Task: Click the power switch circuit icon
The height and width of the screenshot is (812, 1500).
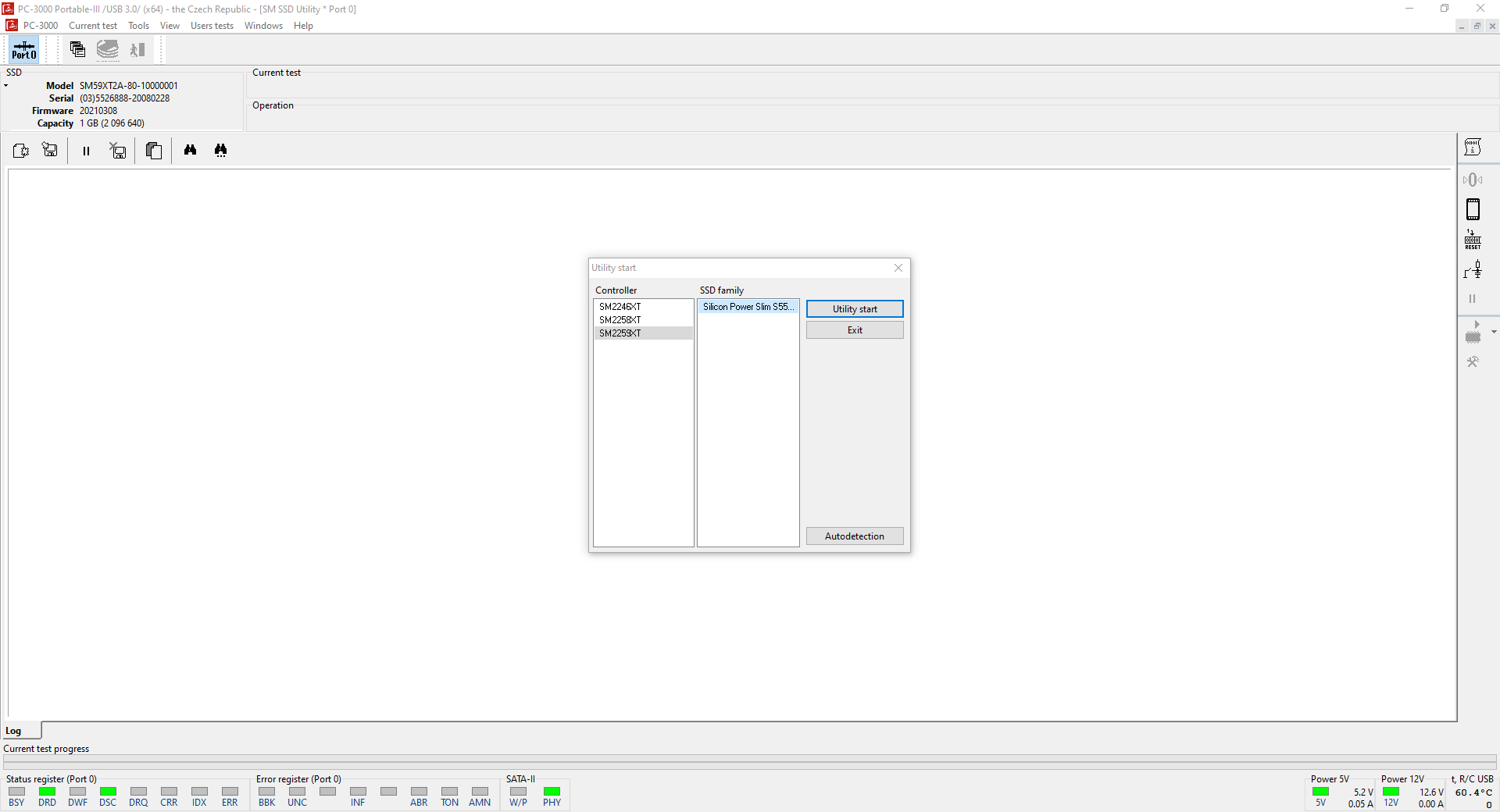Action: [1473, 270]
